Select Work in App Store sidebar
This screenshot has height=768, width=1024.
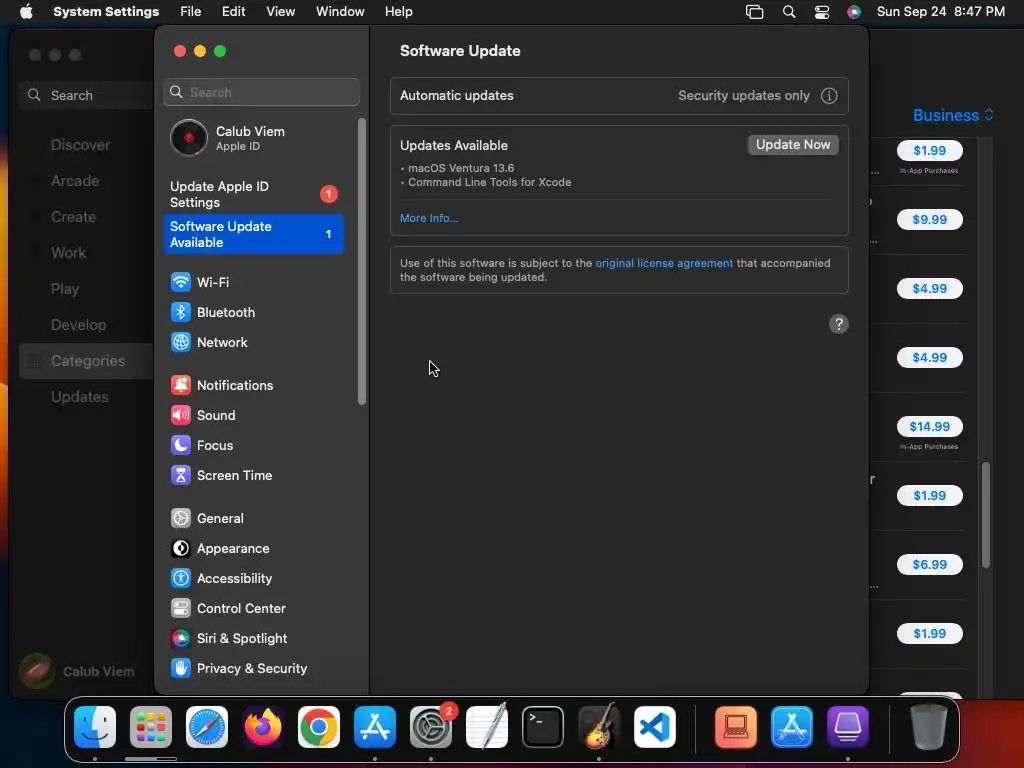tap(69, 253)
